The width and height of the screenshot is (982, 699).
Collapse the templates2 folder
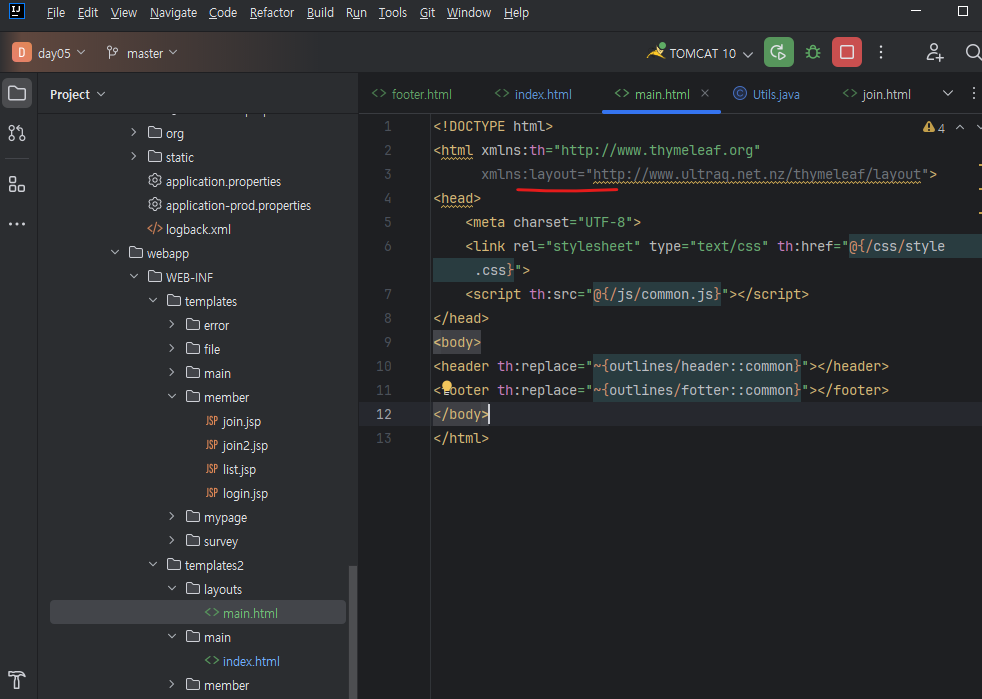coord(154,565)
